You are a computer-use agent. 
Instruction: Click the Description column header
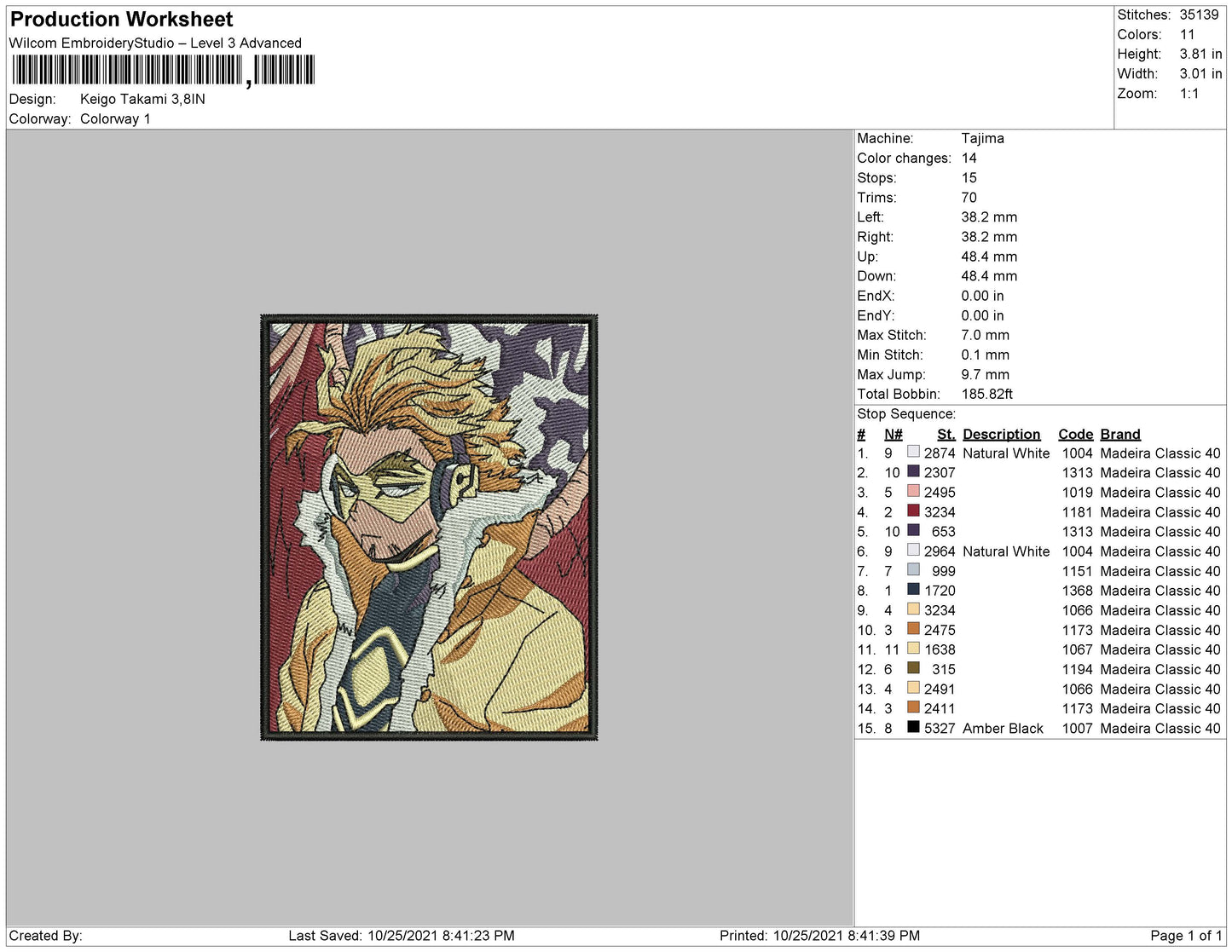click(x=1002, y=434)
